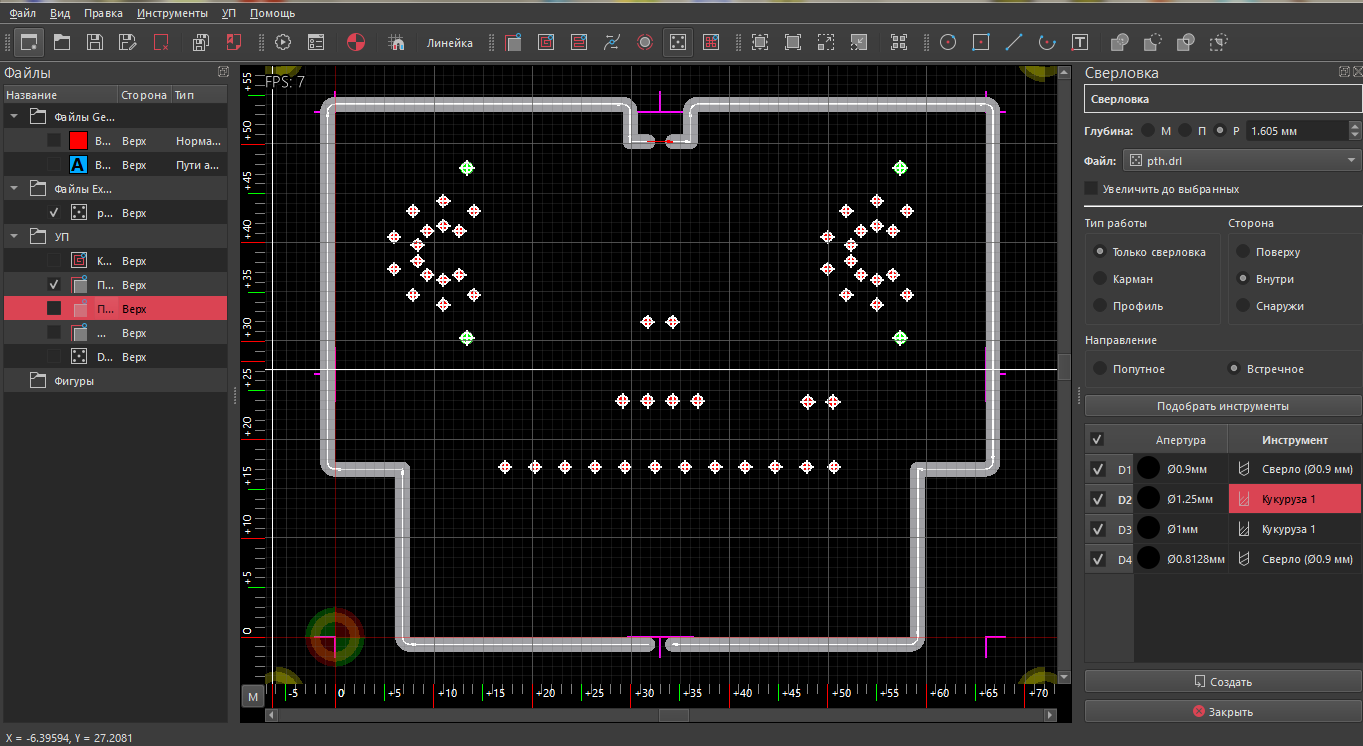Image resolution: width=1363 pixels, height=746 pixels.
Task: Click the shape subtract toolbar icon
Action: click(x=1153, y=42)
